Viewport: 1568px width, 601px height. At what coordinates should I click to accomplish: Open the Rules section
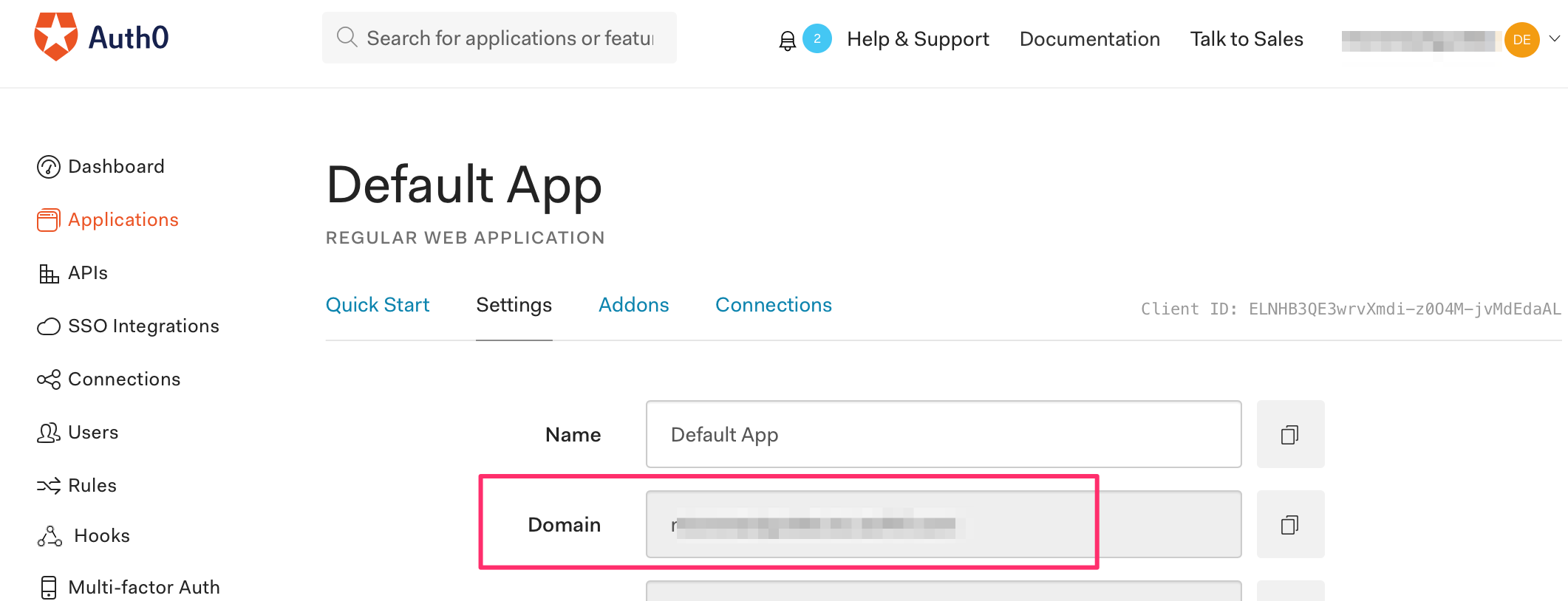pyautogui.click(x=92, y=486)
